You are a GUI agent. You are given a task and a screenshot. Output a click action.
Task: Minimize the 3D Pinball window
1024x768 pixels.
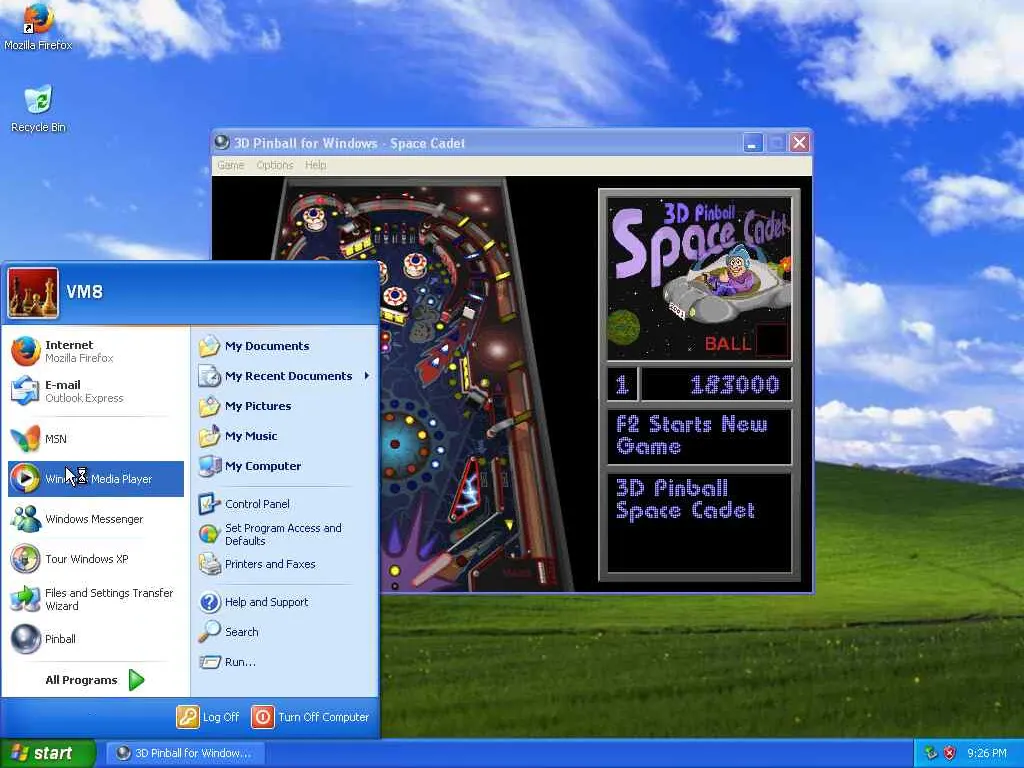pyautogui.click(x=753, y=143)
